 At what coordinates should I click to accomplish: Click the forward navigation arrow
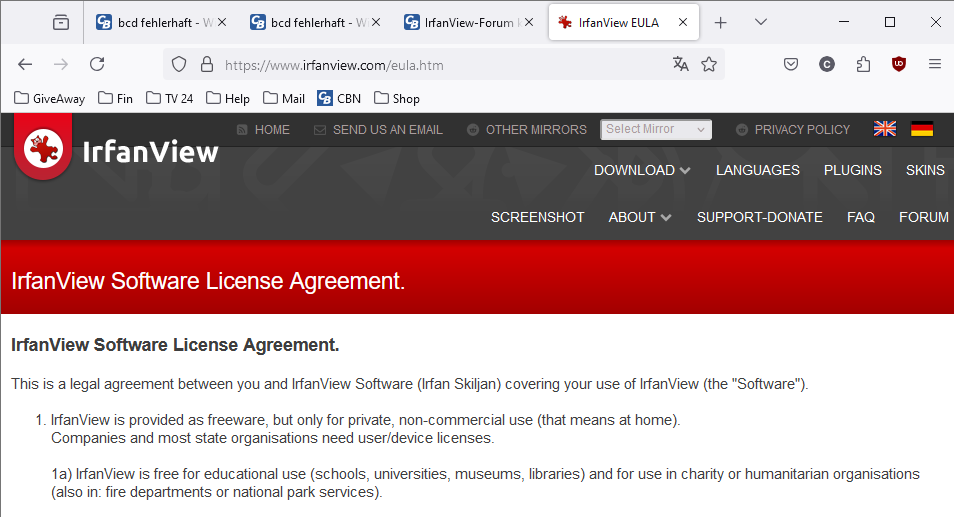pyautogui.click(x=61, y=64)
